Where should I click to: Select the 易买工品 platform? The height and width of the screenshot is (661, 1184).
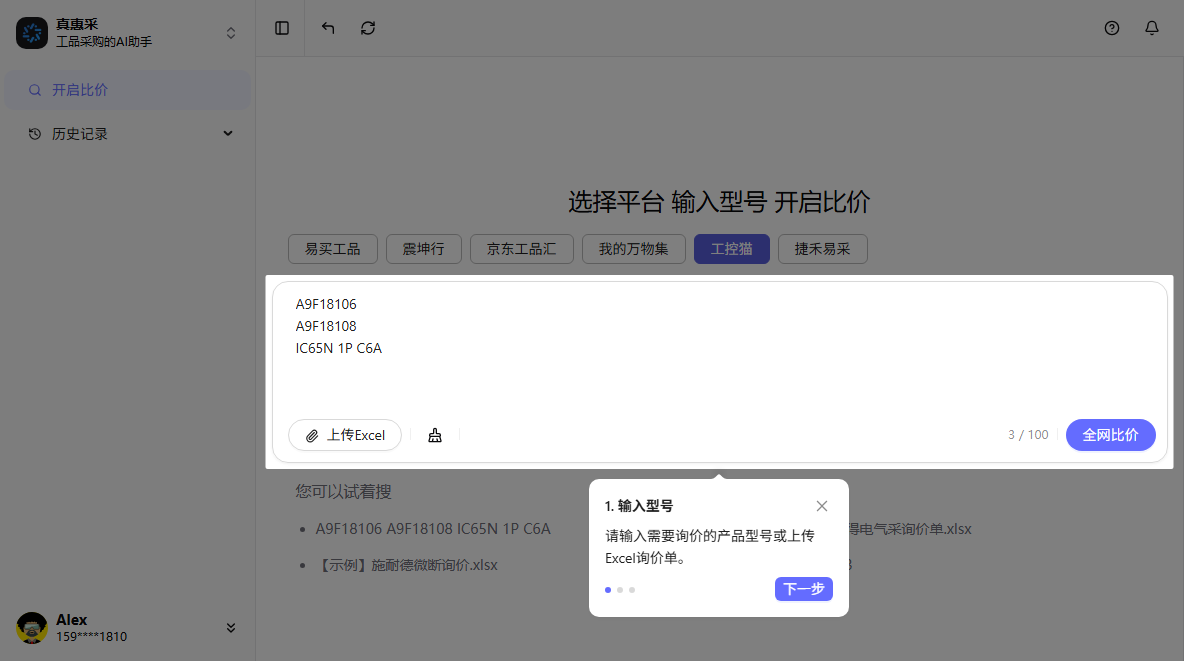coord(332,249)
